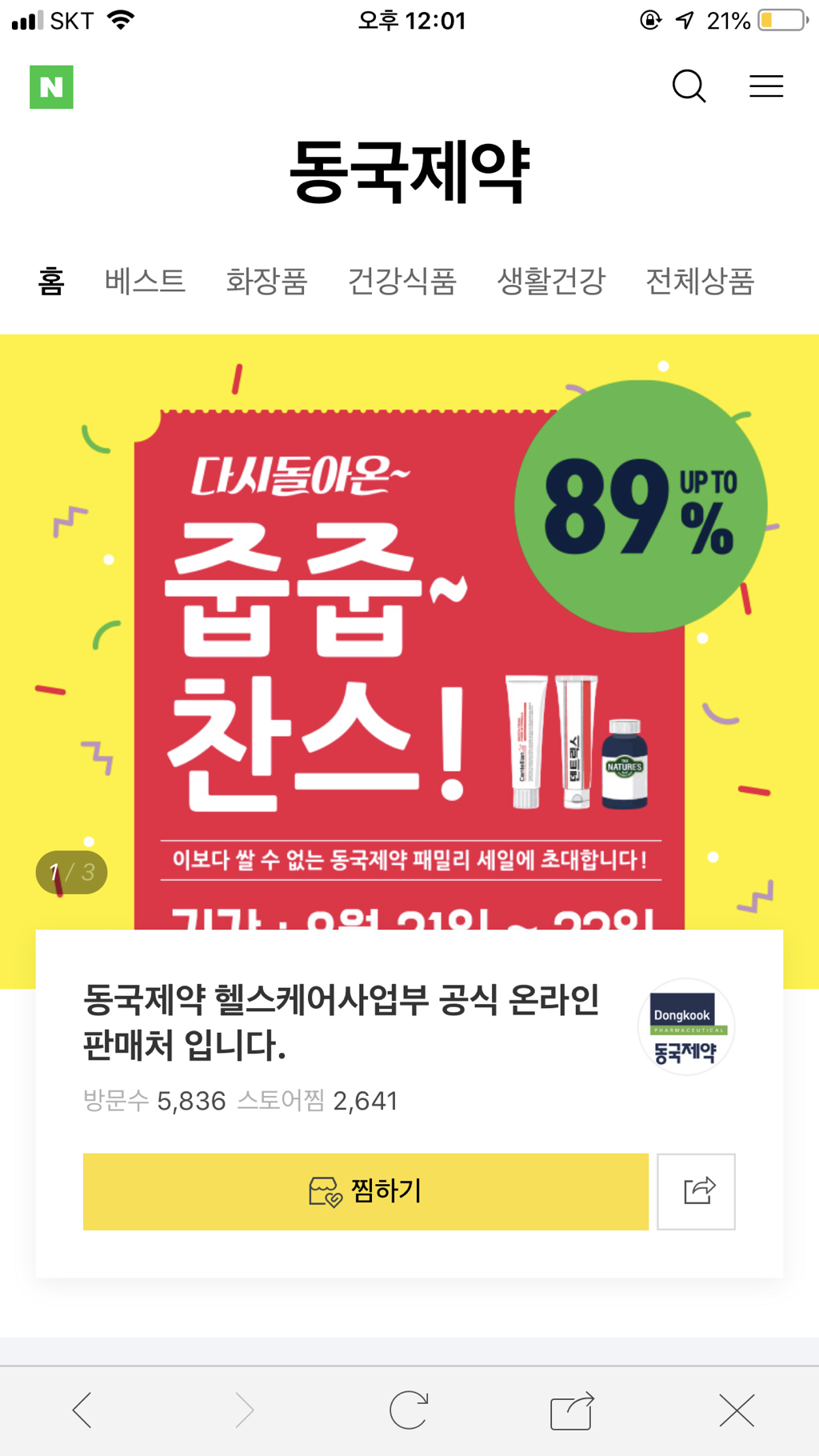
Task: Go back with browser back arrow
Action: tap(82, 1410)
